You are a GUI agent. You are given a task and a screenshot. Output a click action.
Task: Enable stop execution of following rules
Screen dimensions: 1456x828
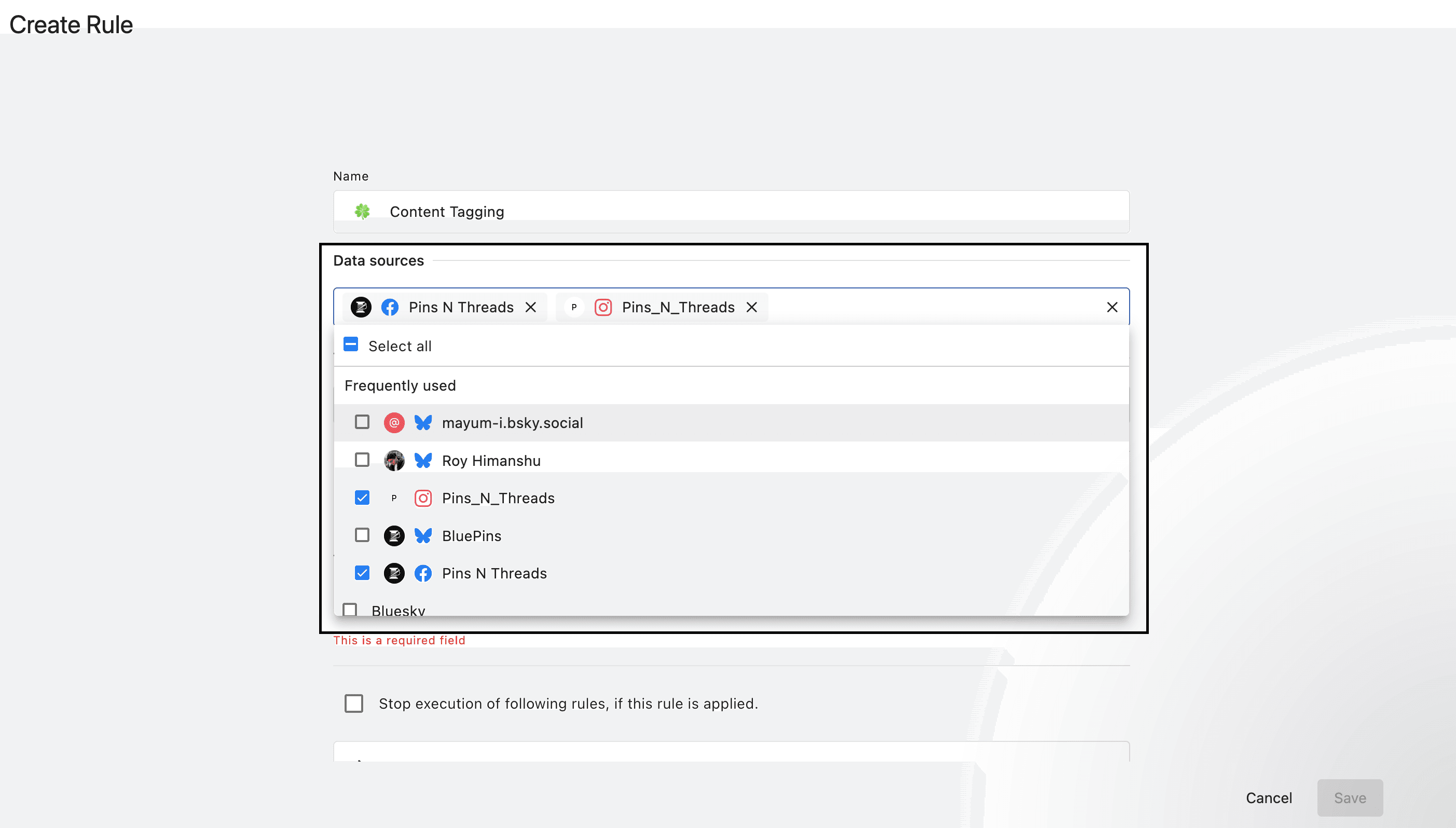click(x=354, y=703)
